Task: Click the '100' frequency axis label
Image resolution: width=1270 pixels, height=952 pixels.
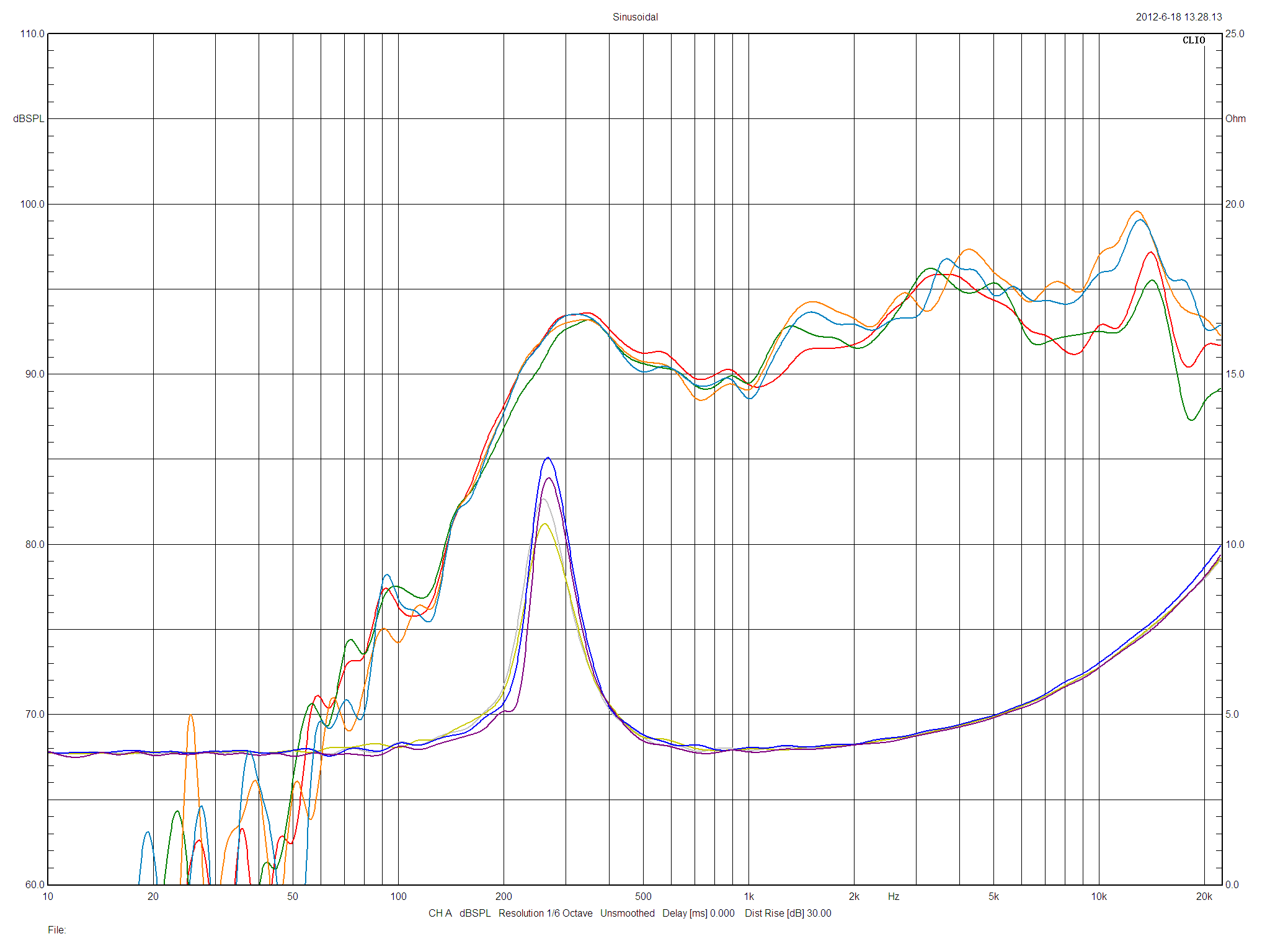Action: point(398,896)
